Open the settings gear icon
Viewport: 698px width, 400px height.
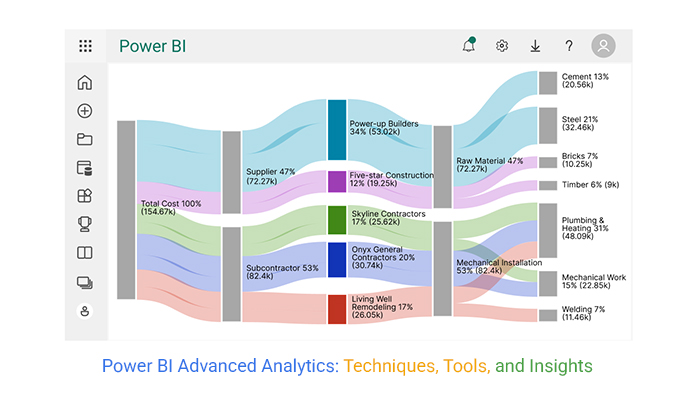[x=502, y=46]
